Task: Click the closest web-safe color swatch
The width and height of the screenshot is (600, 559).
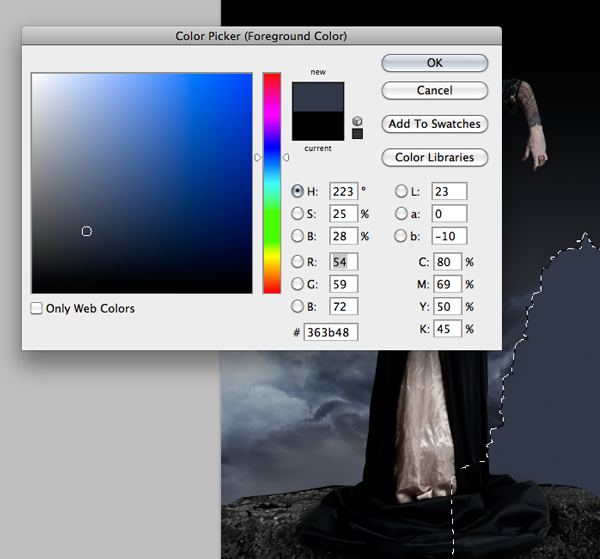Action: click(x=357, y=134)
